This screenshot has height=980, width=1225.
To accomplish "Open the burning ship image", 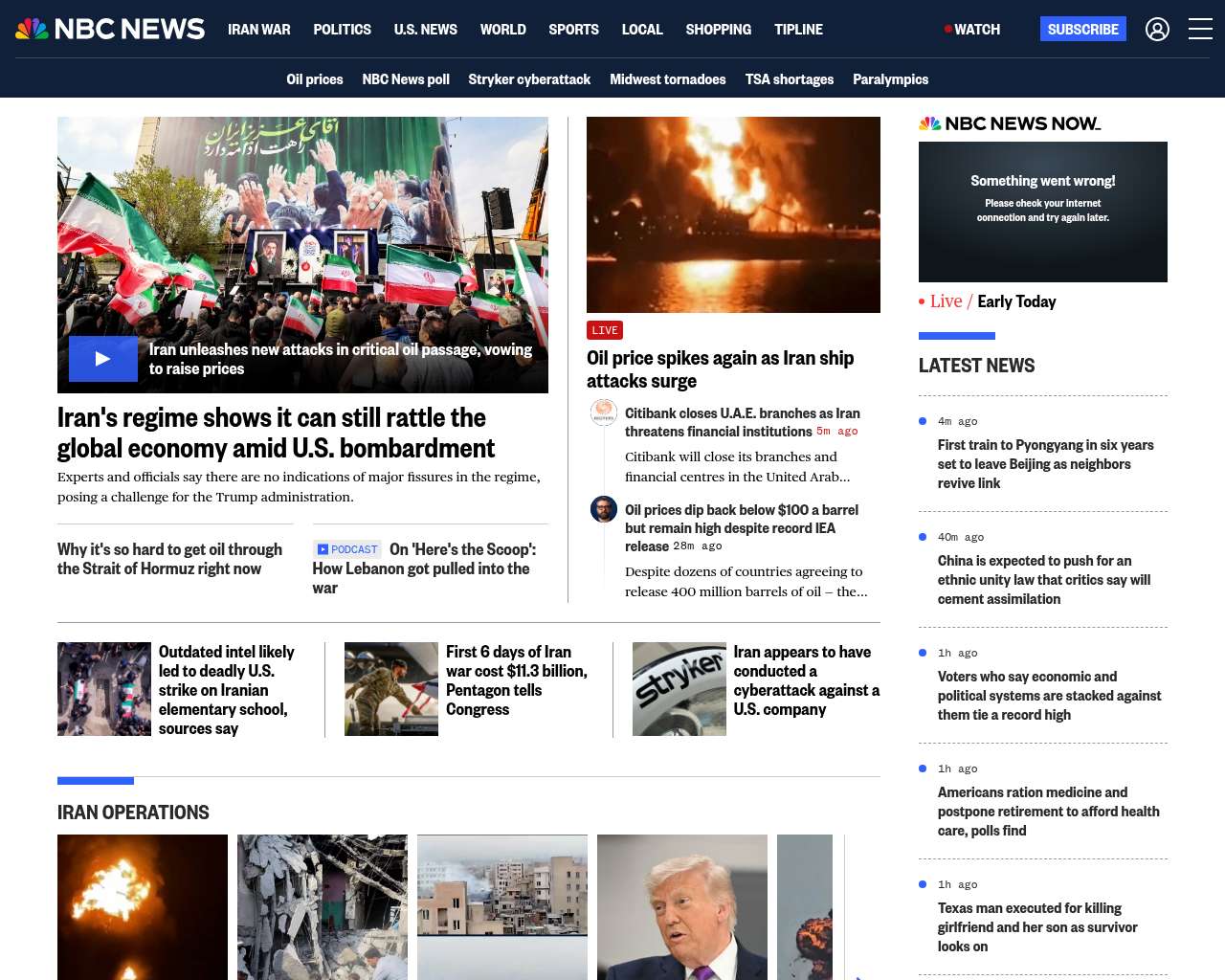I will point(733,214).
